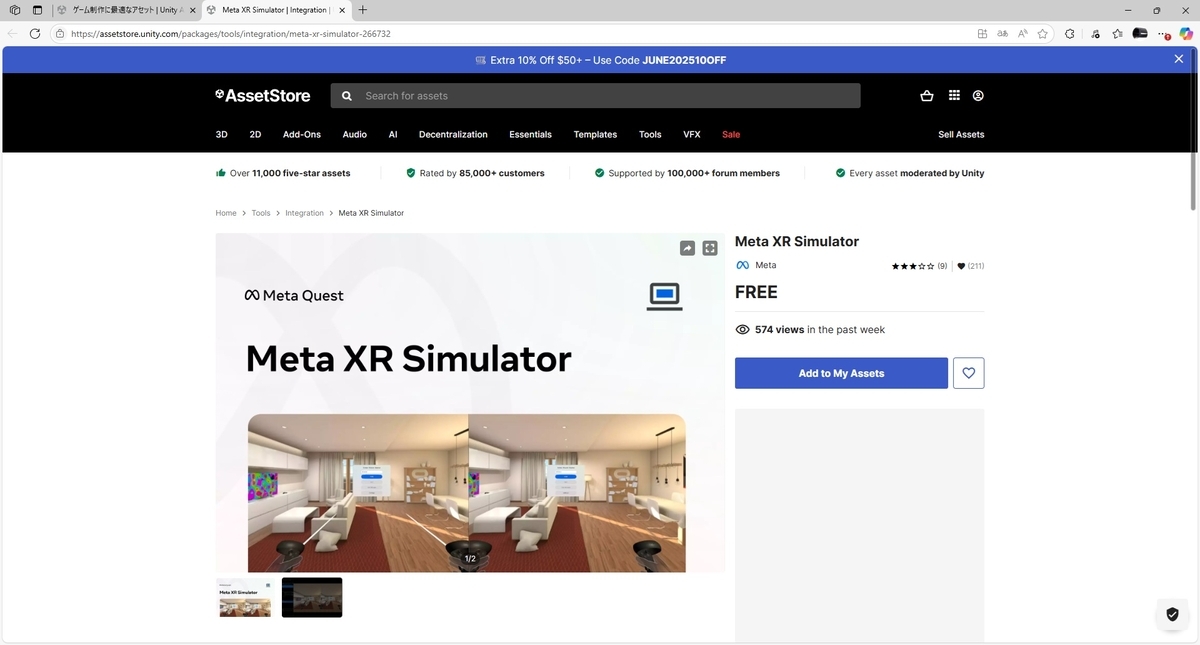Open the Add-Ons category menu
Viewport: 1200px width, 645px height.
302,134
